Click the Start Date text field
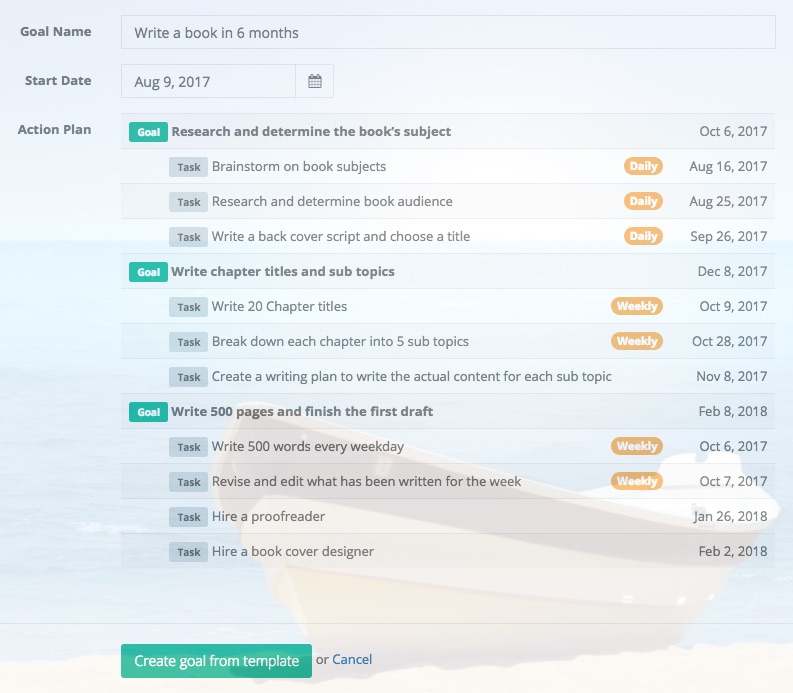This screenshot has height=693, width=793. (x=208, y=82)
